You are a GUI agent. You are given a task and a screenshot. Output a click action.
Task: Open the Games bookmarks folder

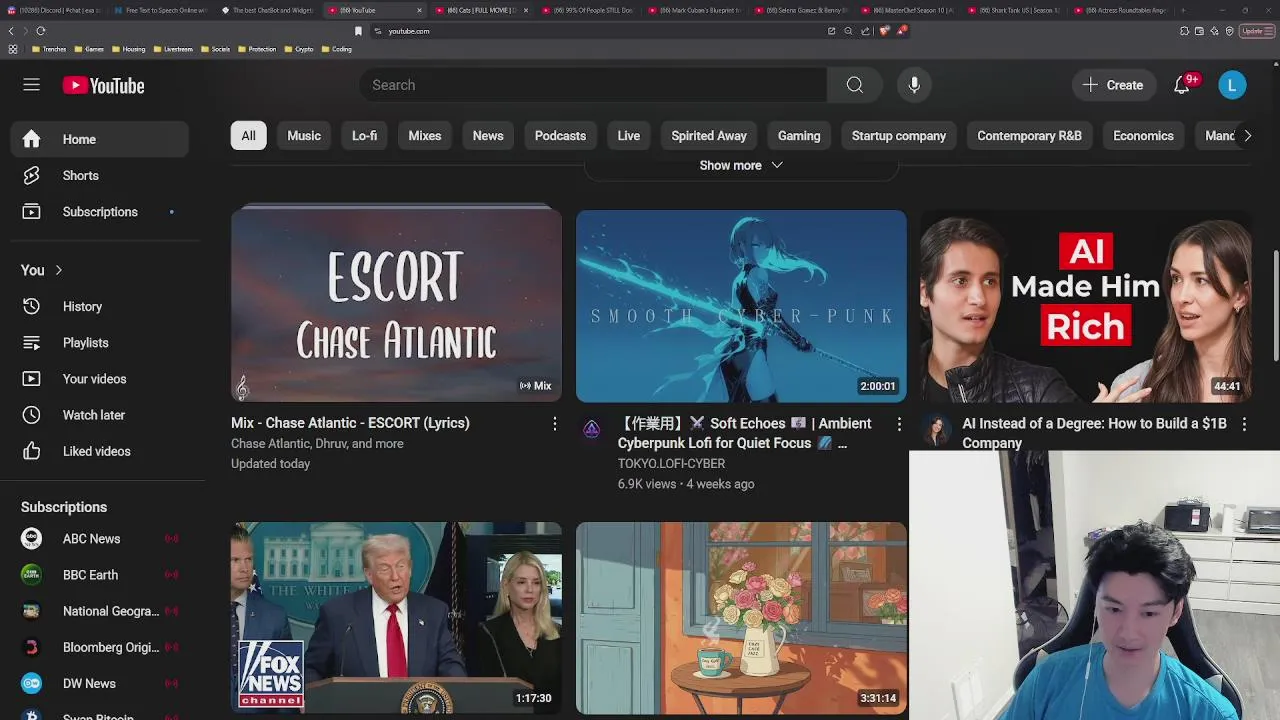[88, 49]
